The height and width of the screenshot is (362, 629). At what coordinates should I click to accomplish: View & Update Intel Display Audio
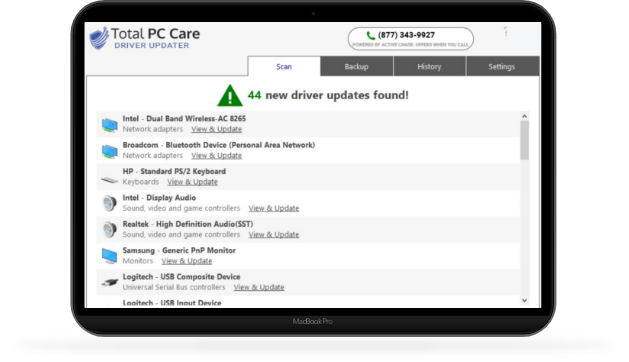[x=274, y=208]
